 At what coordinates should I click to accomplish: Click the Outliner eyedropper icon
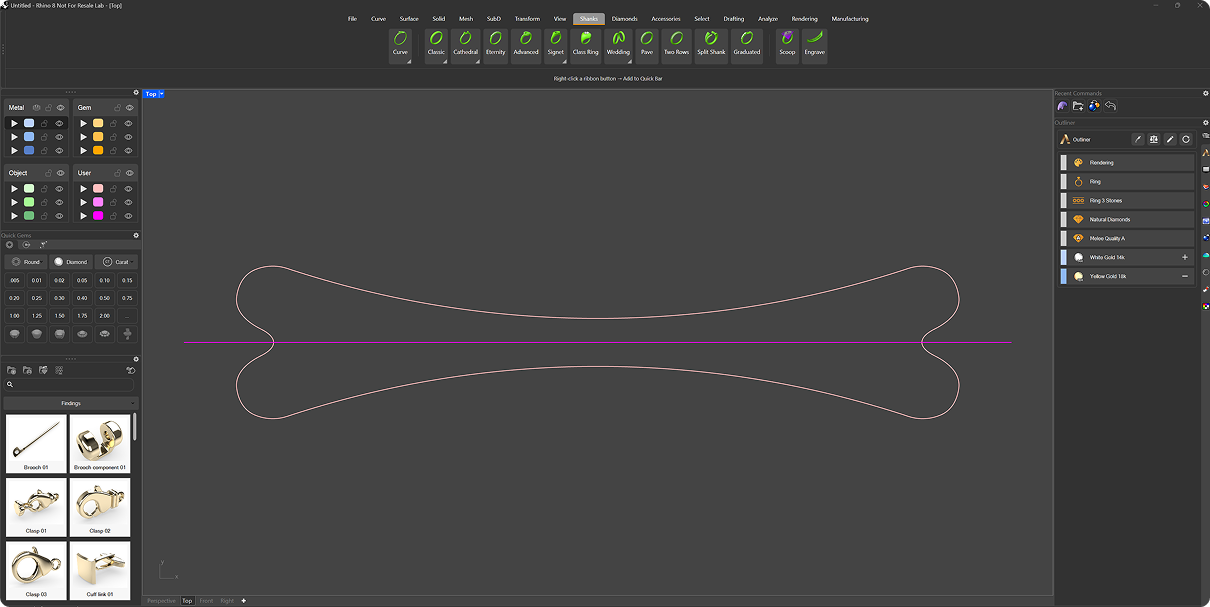pyautogui.click(x=1138, y=140)
